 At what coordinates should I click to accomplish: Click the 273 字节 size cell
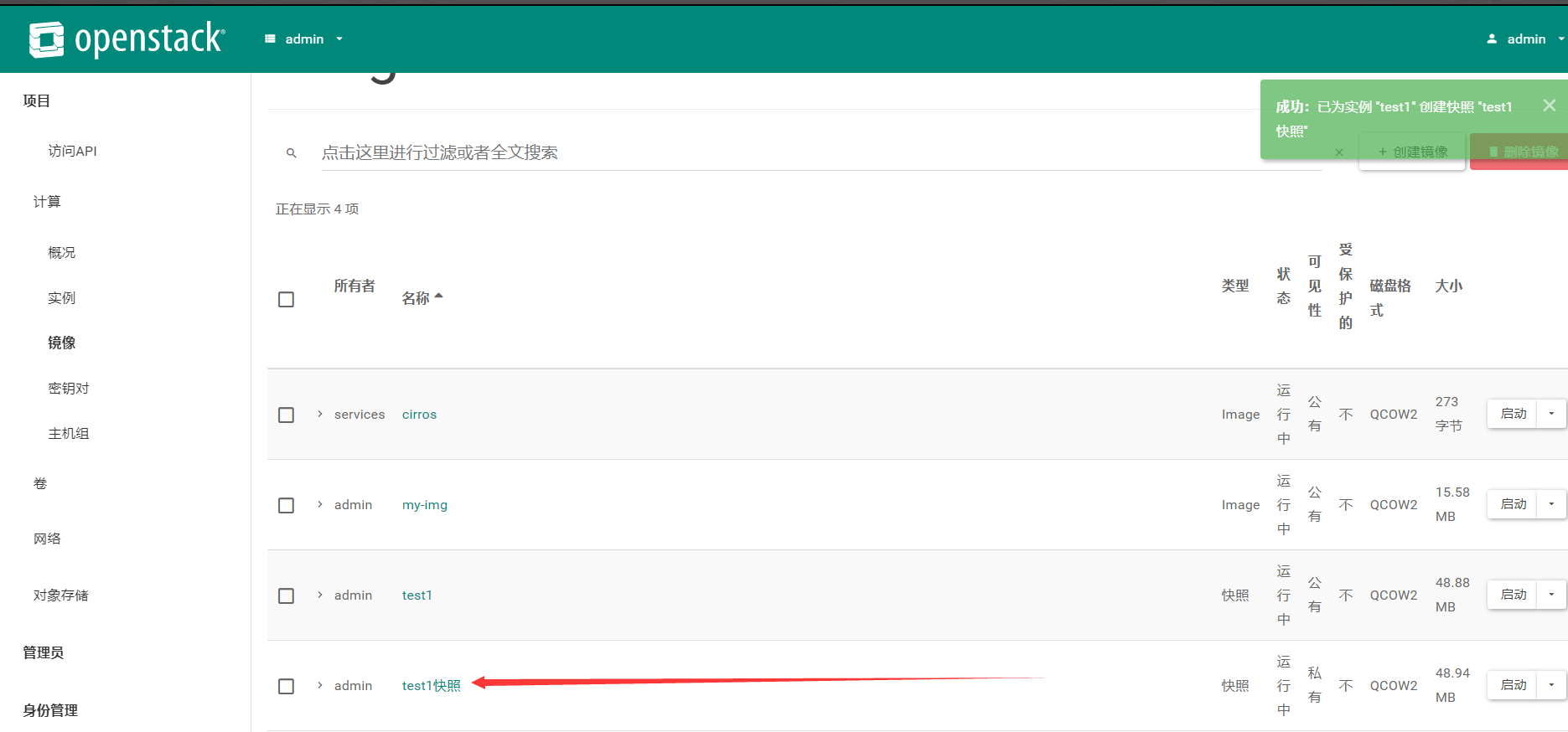click(1449, 414)
